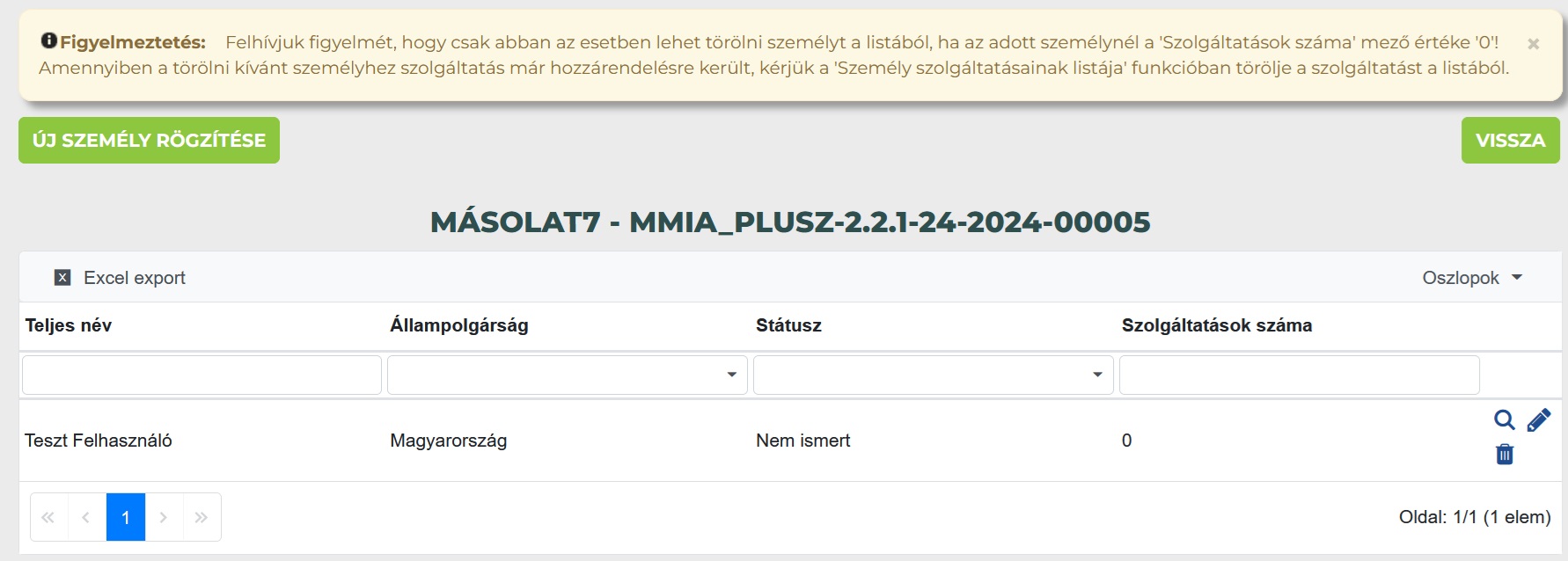Open the Oszlopok columns dropdown
The image size is (1568, 561).
1472,278
